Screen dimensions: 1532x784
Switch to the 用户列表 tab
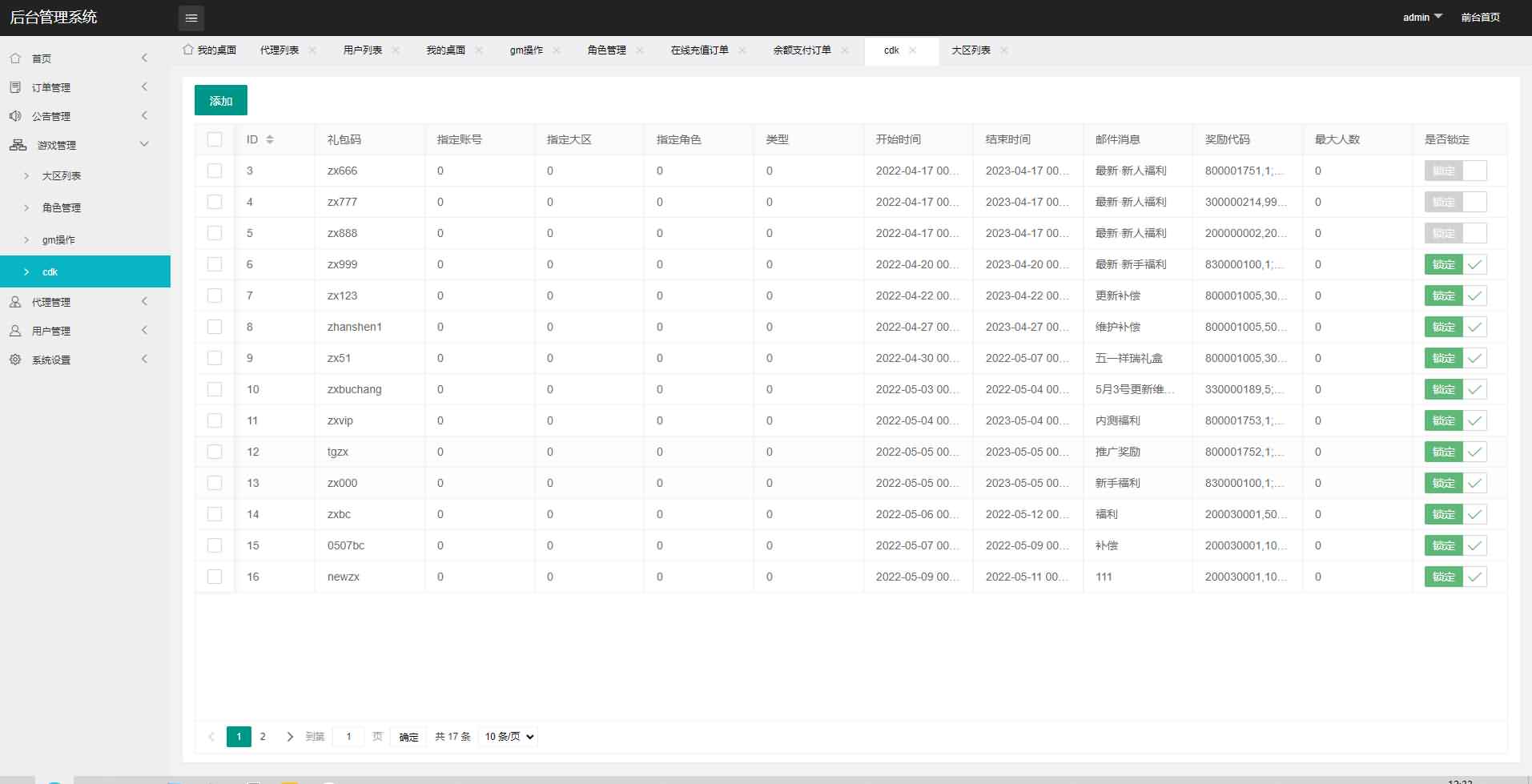362,50
